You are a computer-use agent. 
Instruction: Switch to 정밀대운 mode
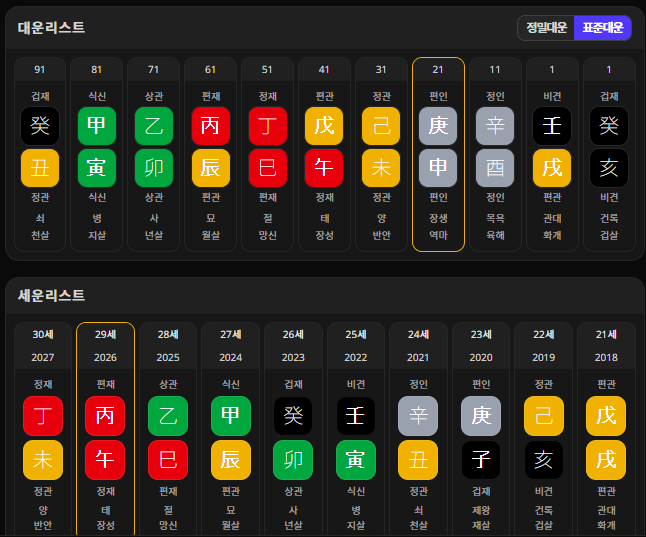coord(546,28)
